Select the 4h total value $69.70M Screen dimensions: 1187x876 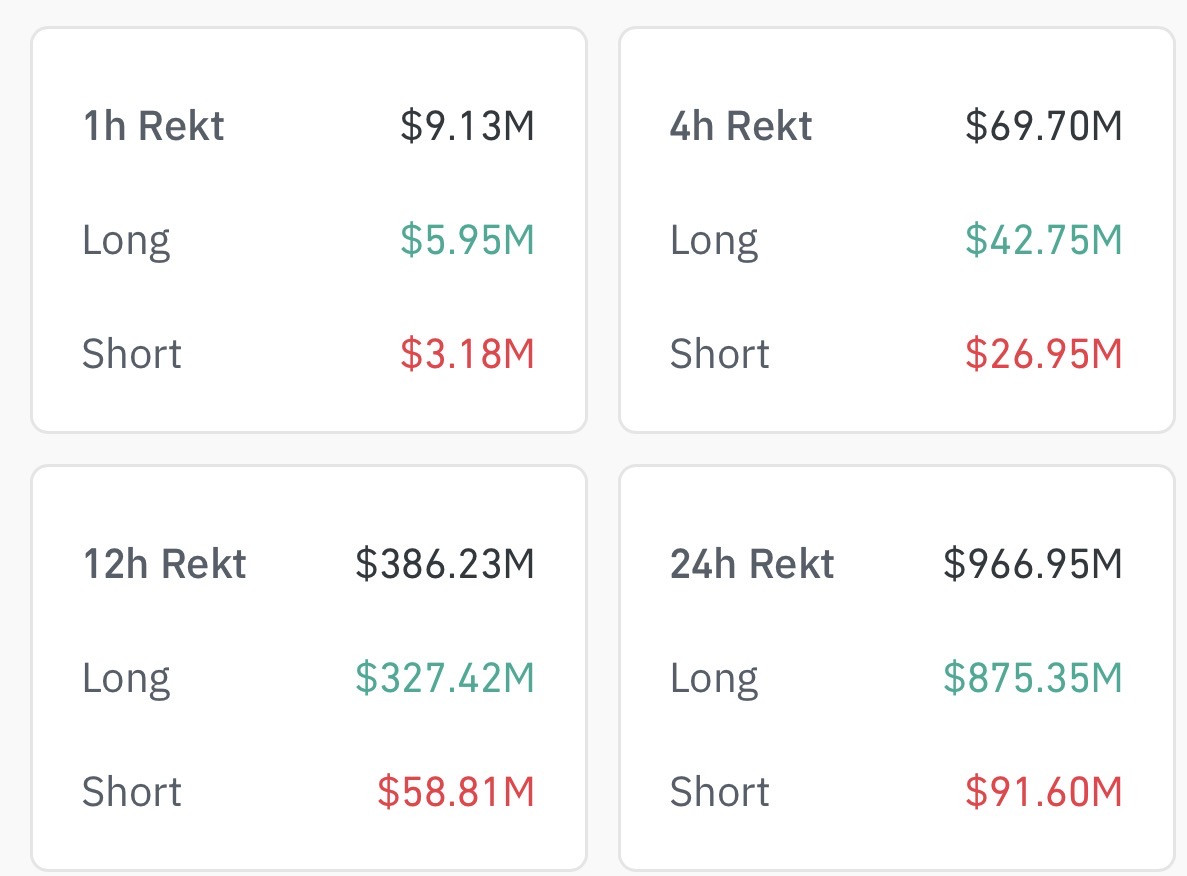[x=1043, y=127]
